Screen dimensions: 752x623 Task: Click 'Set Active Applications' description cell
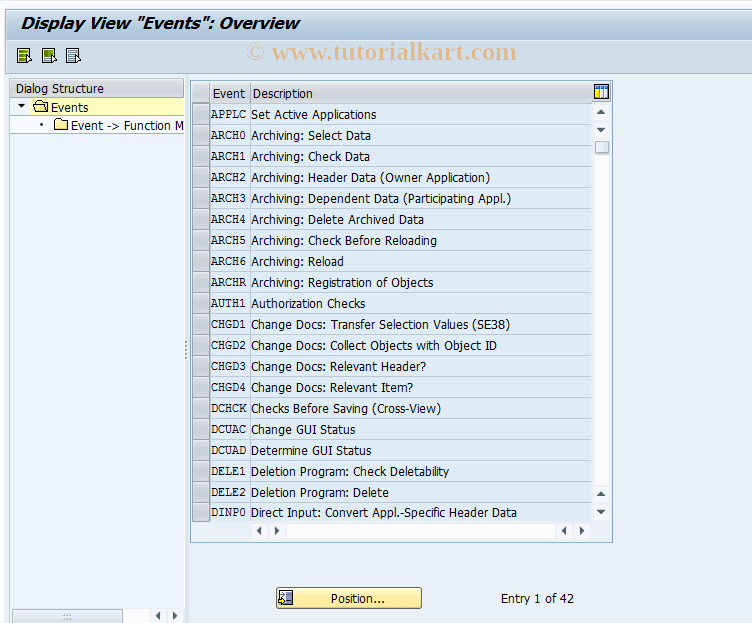pyautogui.click(x=421, y=114)
